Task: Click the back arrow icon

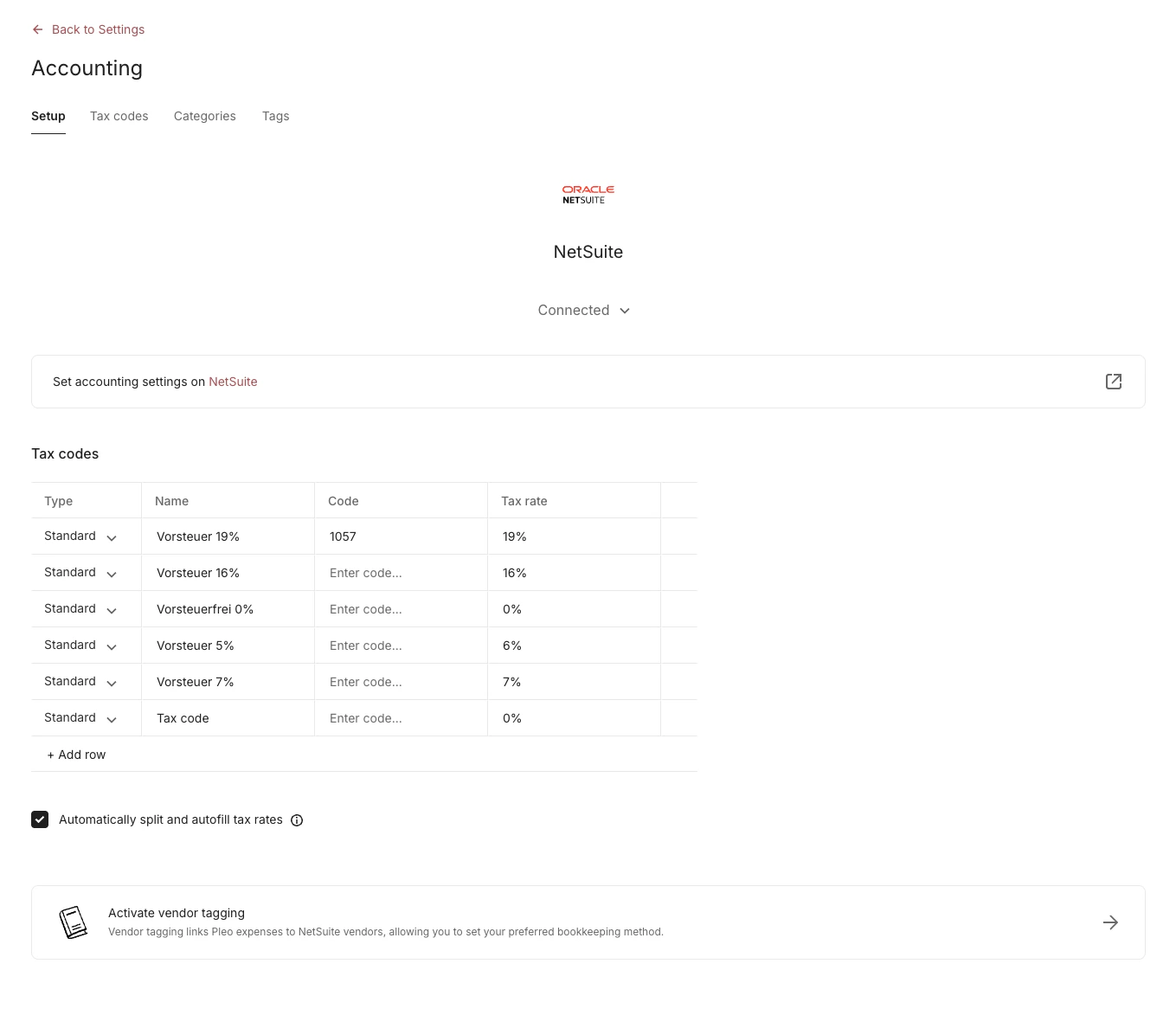Action: coord(37,29)
